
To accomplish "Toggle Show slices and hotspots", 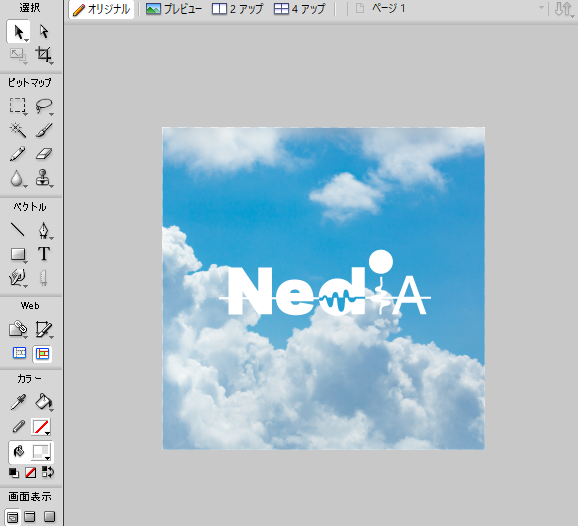I will [42, 353].
